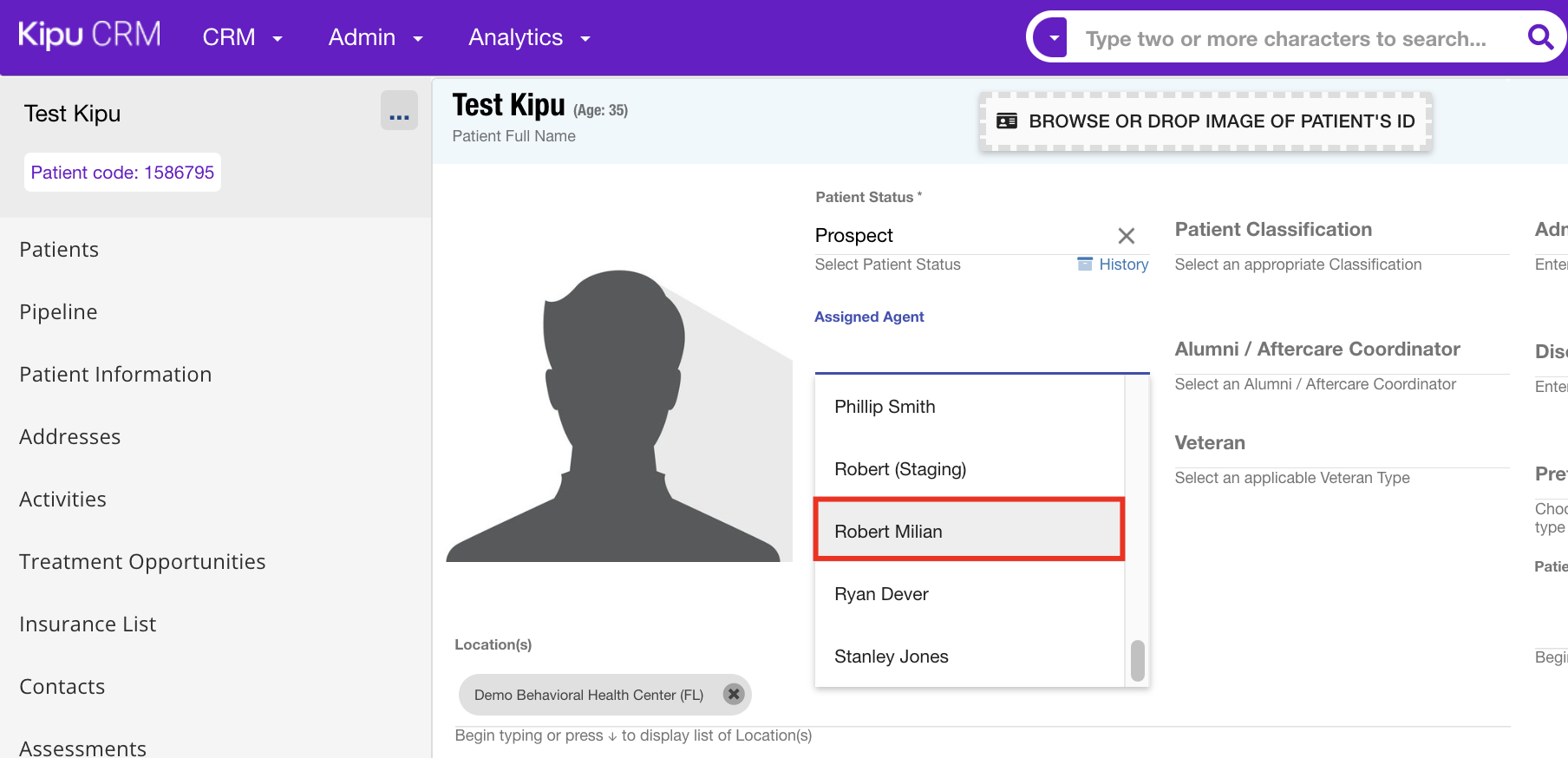The width and height of the screenshot is (1568, 758).
Task: Choose Phillip Smith from agent list
Action: (885, 407)
